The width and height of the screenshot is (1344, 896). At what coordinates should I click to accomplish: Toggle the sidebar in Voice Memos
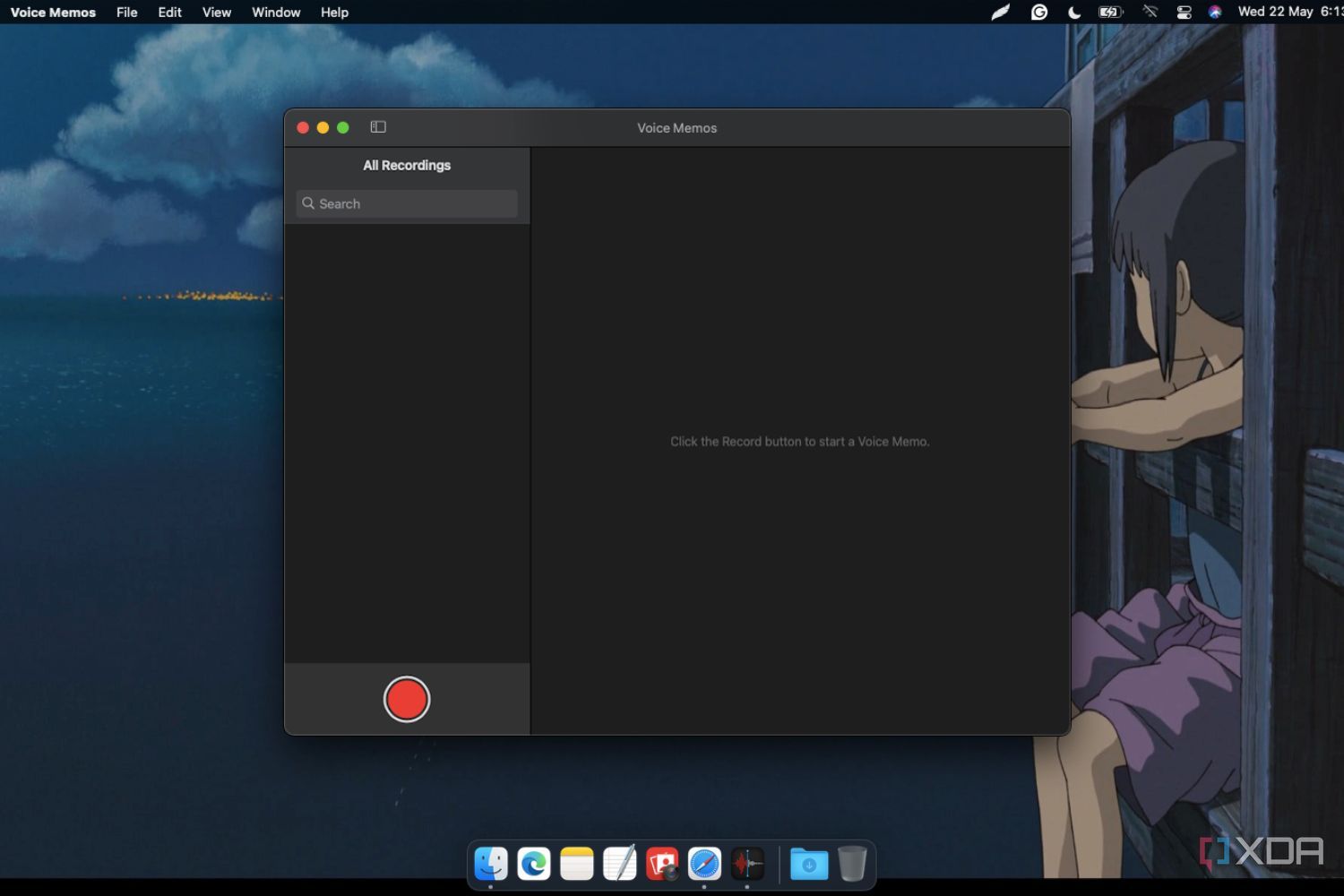[x=378, y=127]
